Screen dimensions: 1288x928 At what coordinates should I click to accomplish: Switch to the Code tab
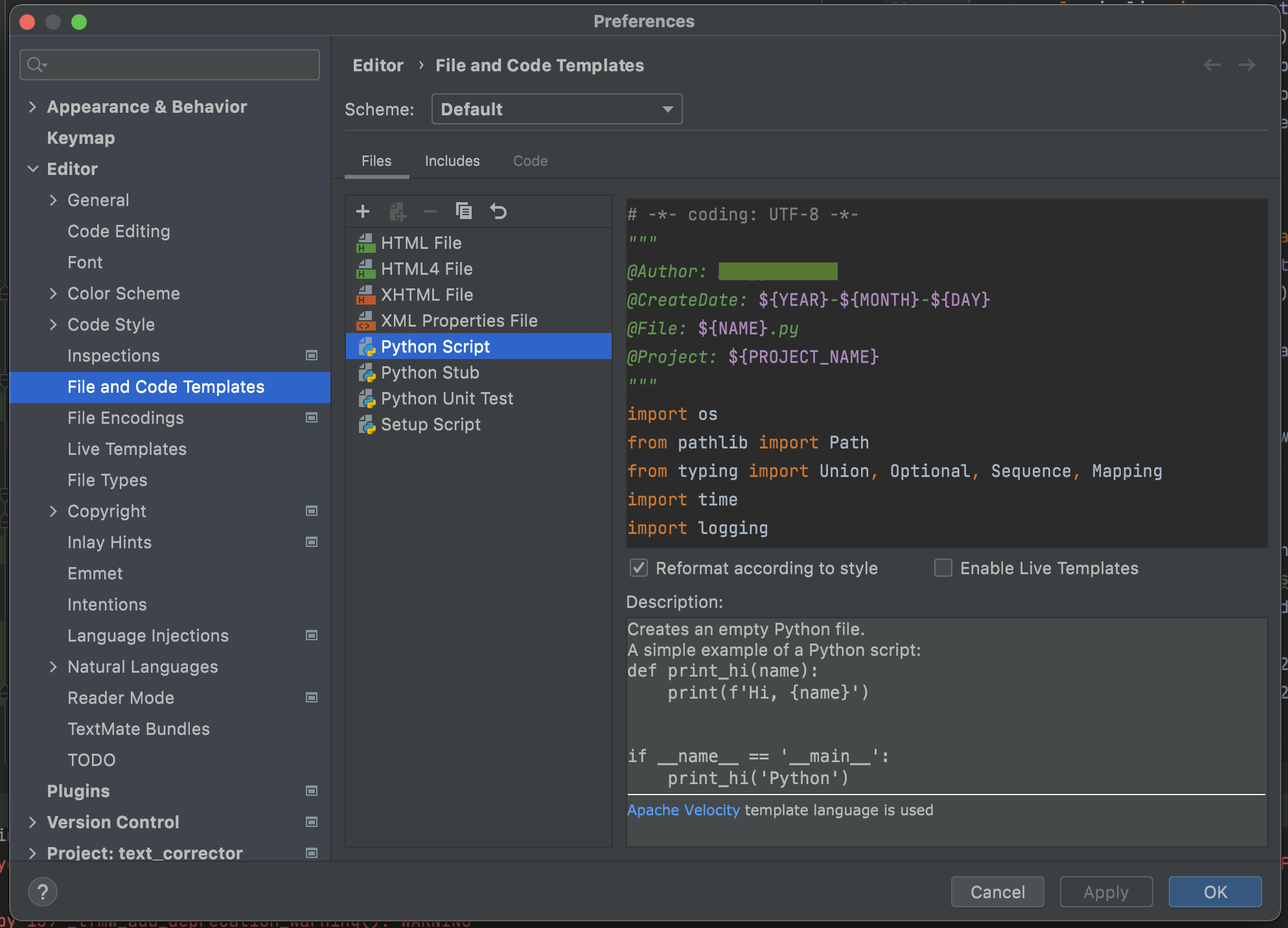tap(530, 161)
